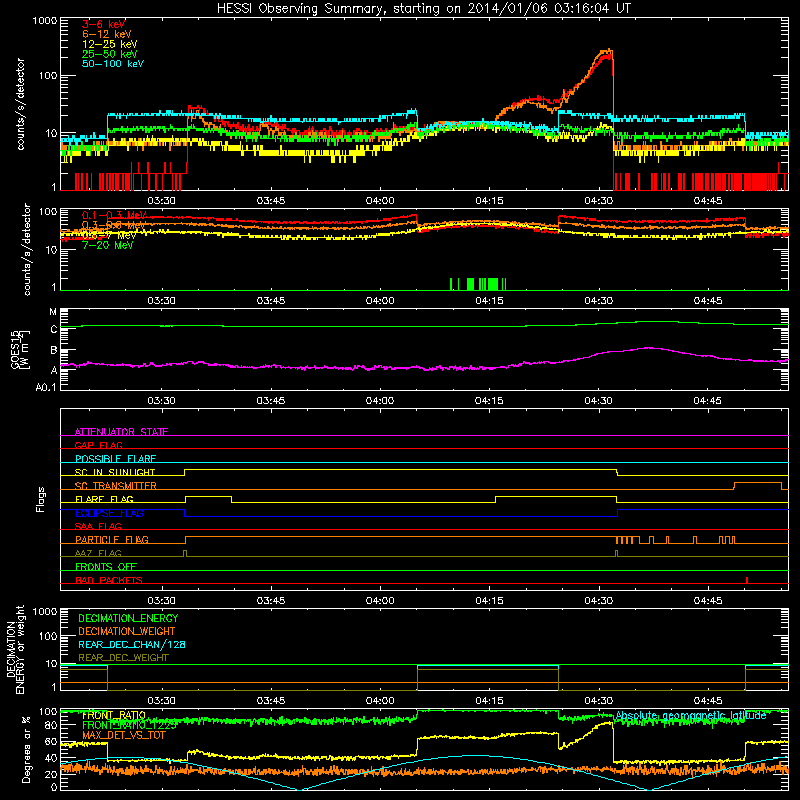
Task: Select the A0.1 tick on GOES panel
Action: point(46,388)
